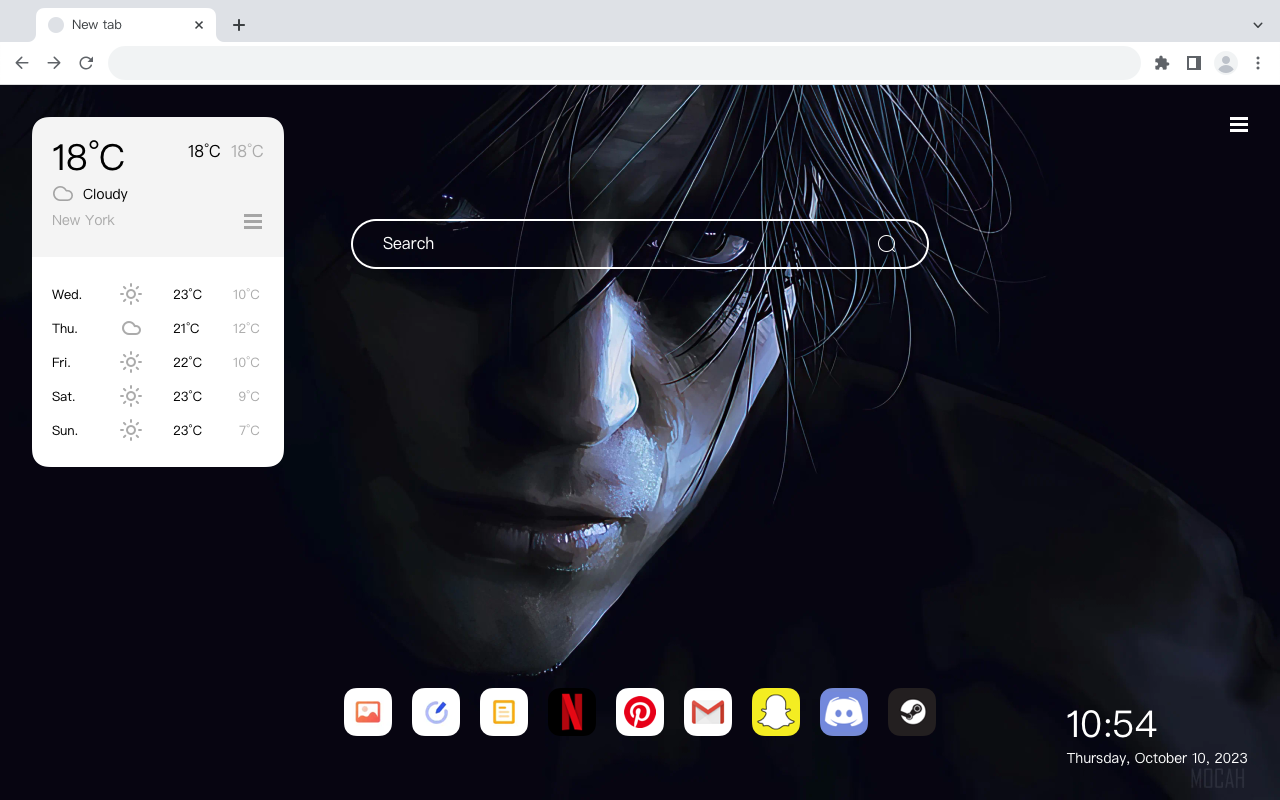
Task: Open the Chrome three-dot menu
Action: [1258, 63]
